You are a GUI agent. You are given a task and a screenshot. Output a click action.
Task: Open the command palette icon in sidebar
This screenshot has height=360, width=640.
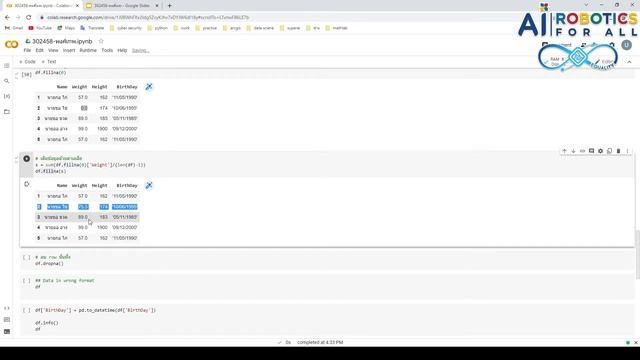pos(7,320)
